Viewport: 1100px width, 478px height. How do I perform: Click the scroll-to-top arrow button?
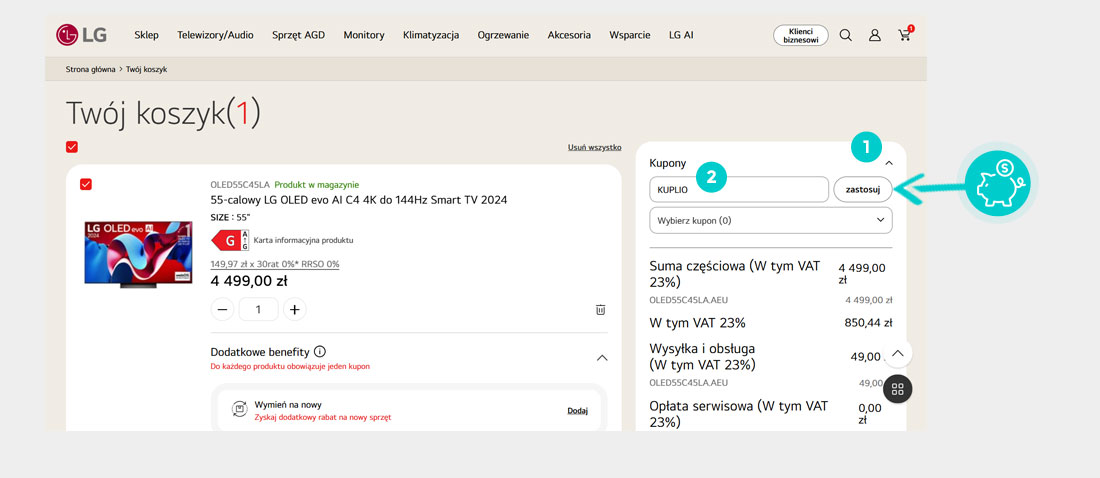click(x=897, y=354)
